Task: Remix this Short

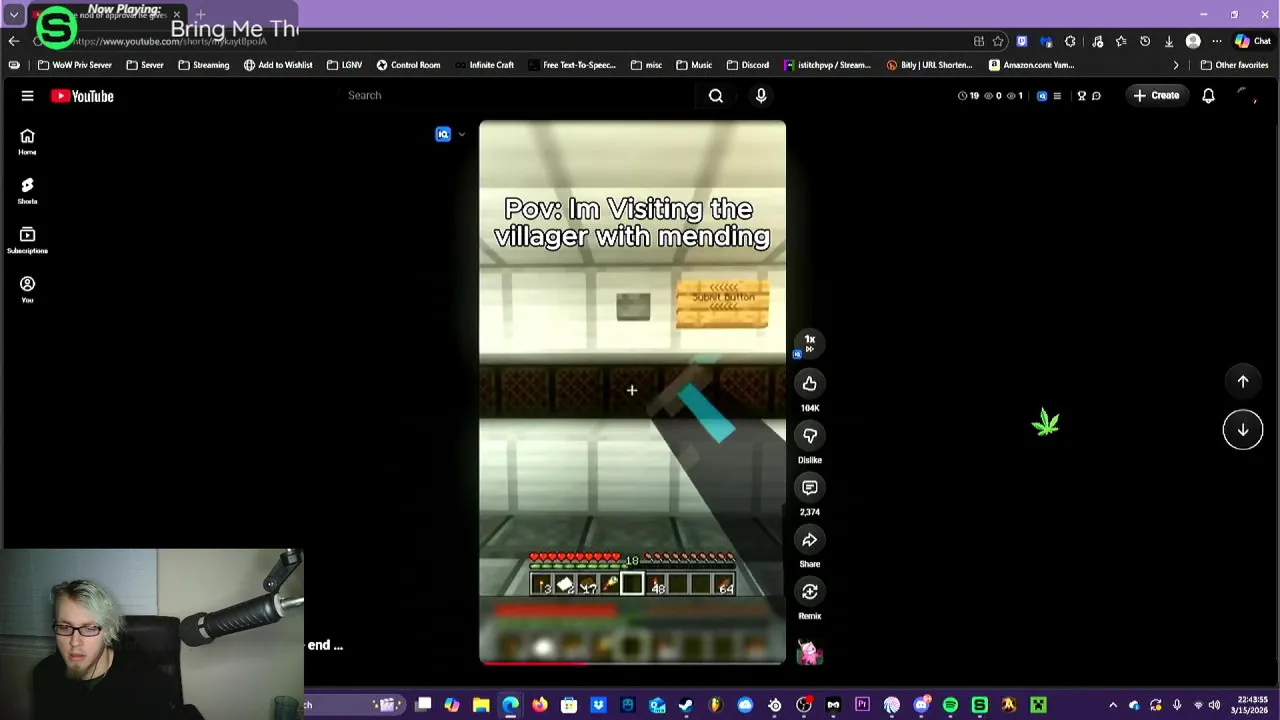Action: click(810, 592)
